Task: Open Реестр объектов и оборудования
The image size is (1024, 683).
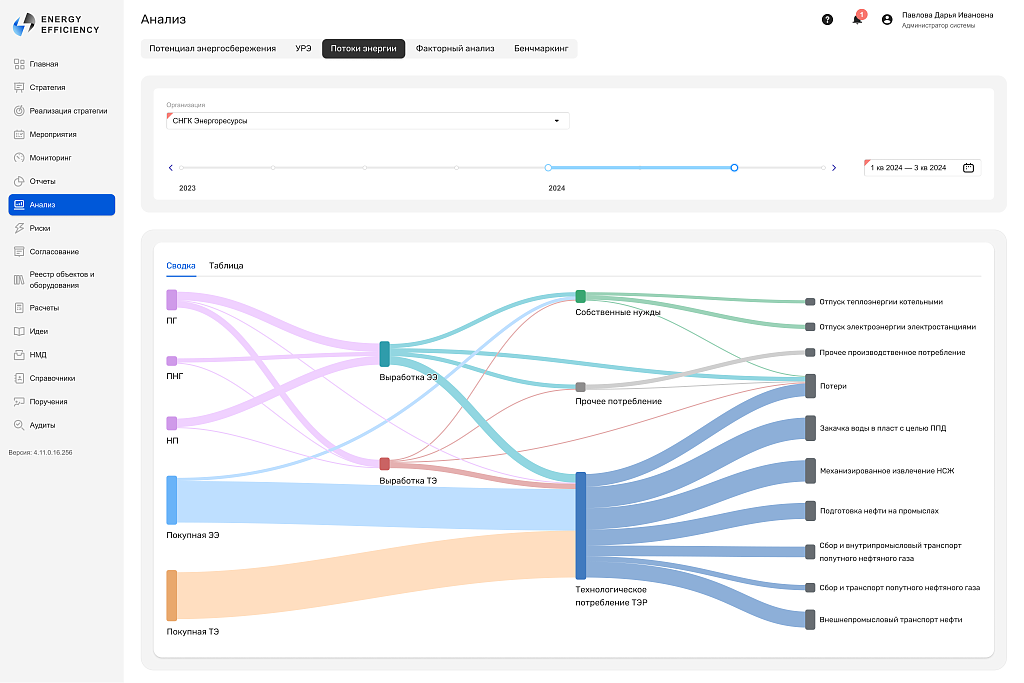Action: point(61,279)
